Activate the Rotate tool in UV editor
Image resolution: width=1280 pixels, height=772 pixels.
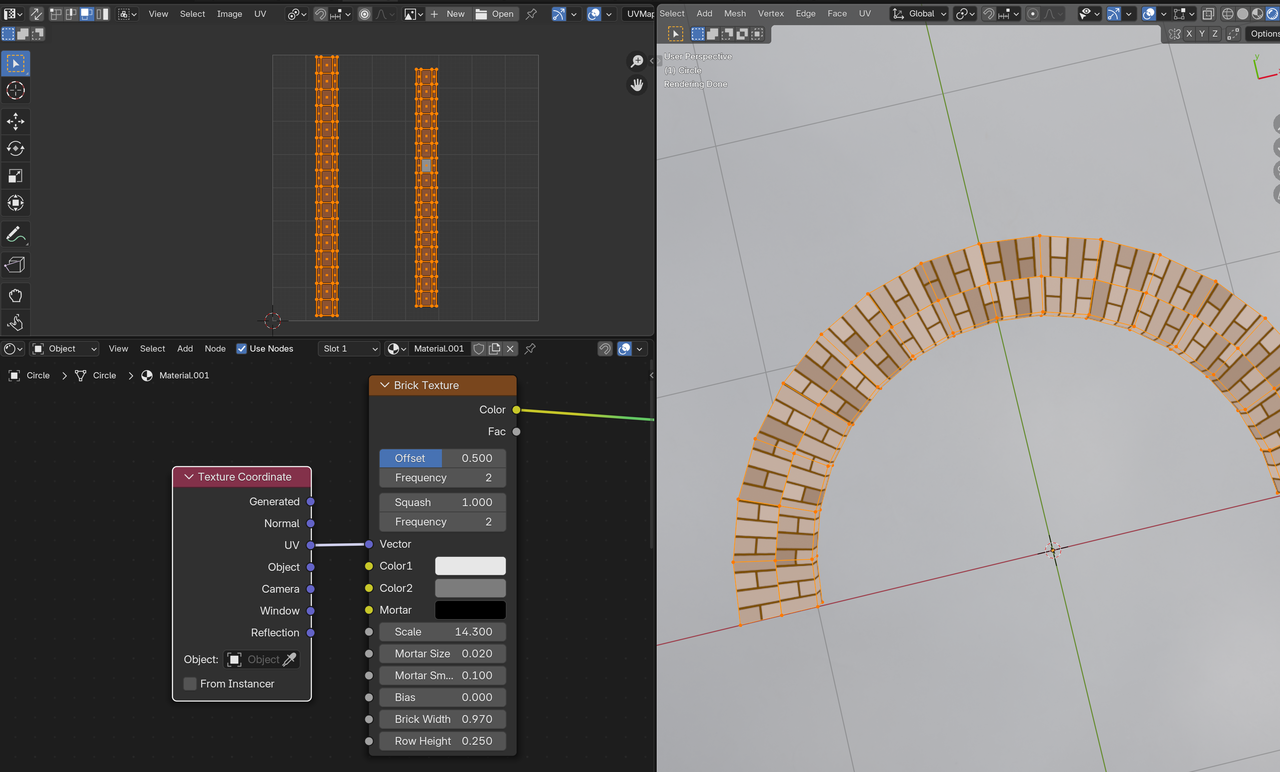click(x=16, y=148)
